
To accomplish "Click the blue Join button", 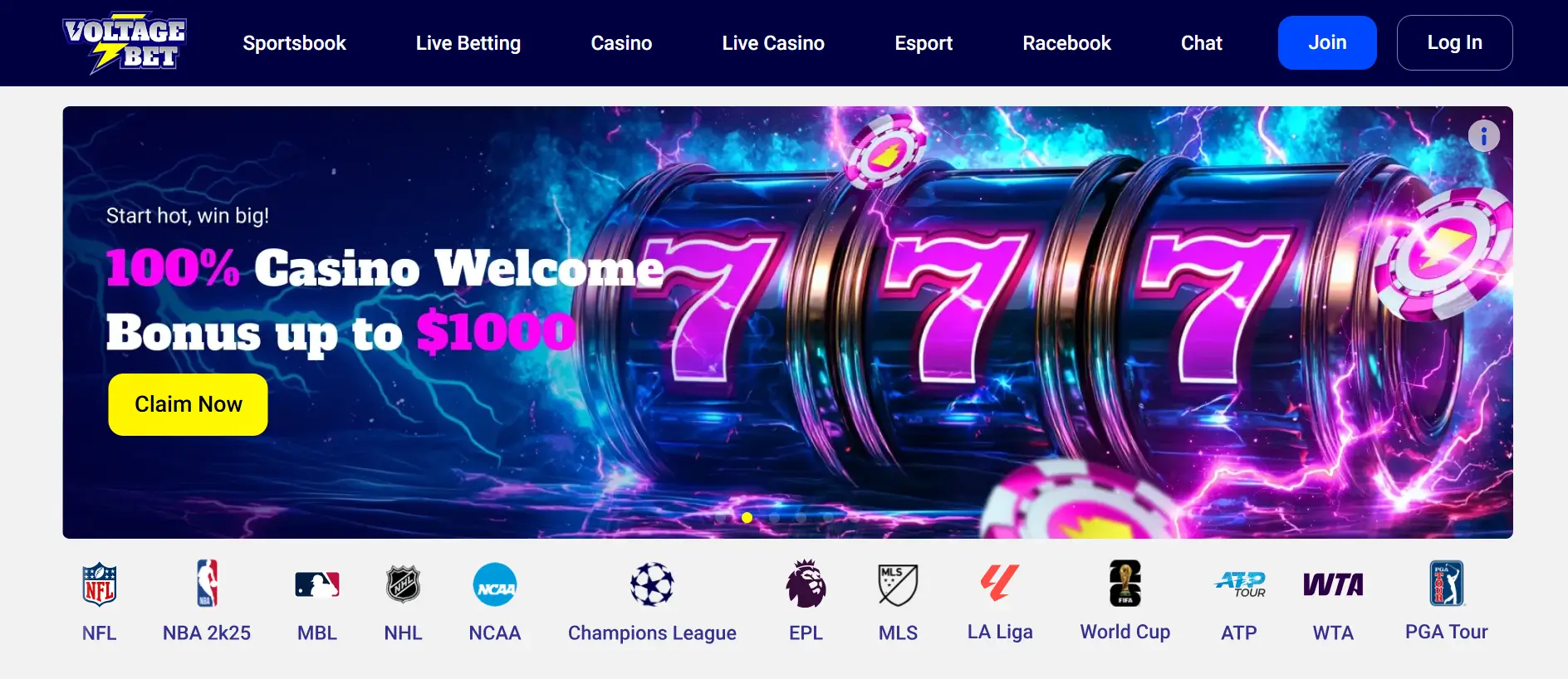I will (1327, 42).
